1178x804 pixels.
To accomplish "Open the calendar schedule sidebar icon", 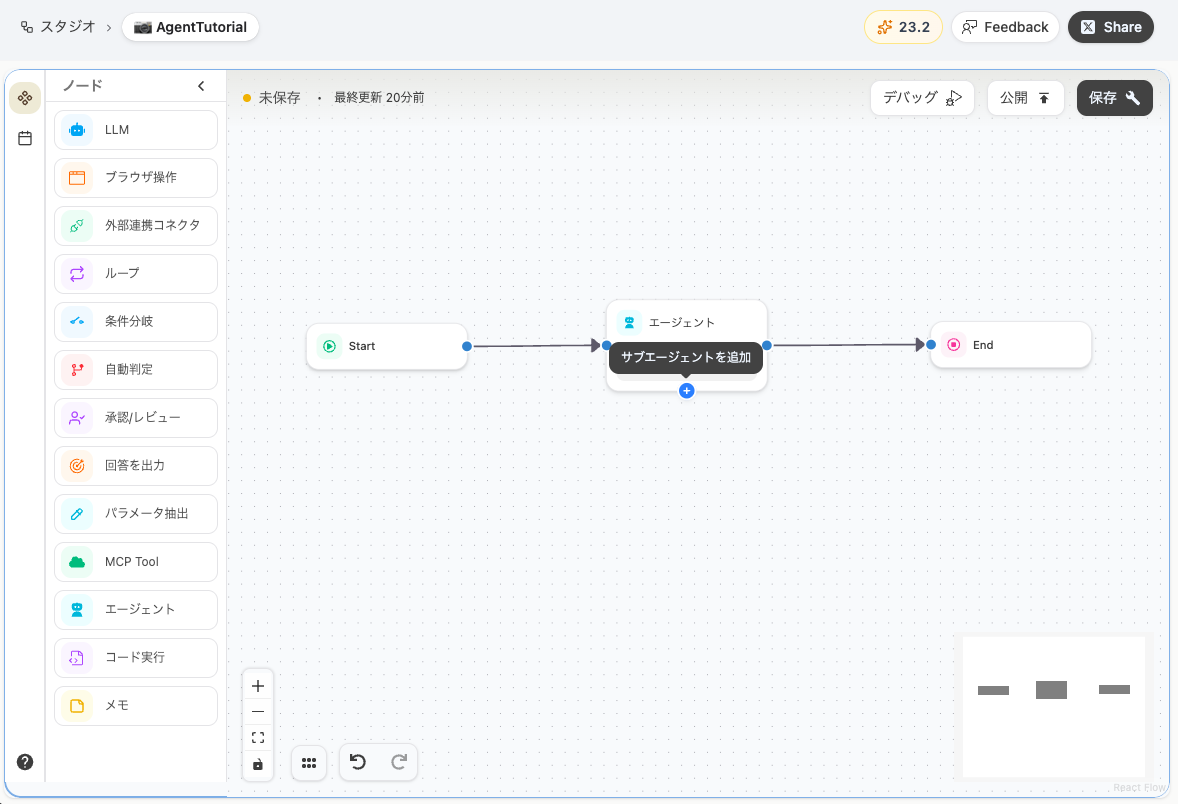I will coord(25,138).
